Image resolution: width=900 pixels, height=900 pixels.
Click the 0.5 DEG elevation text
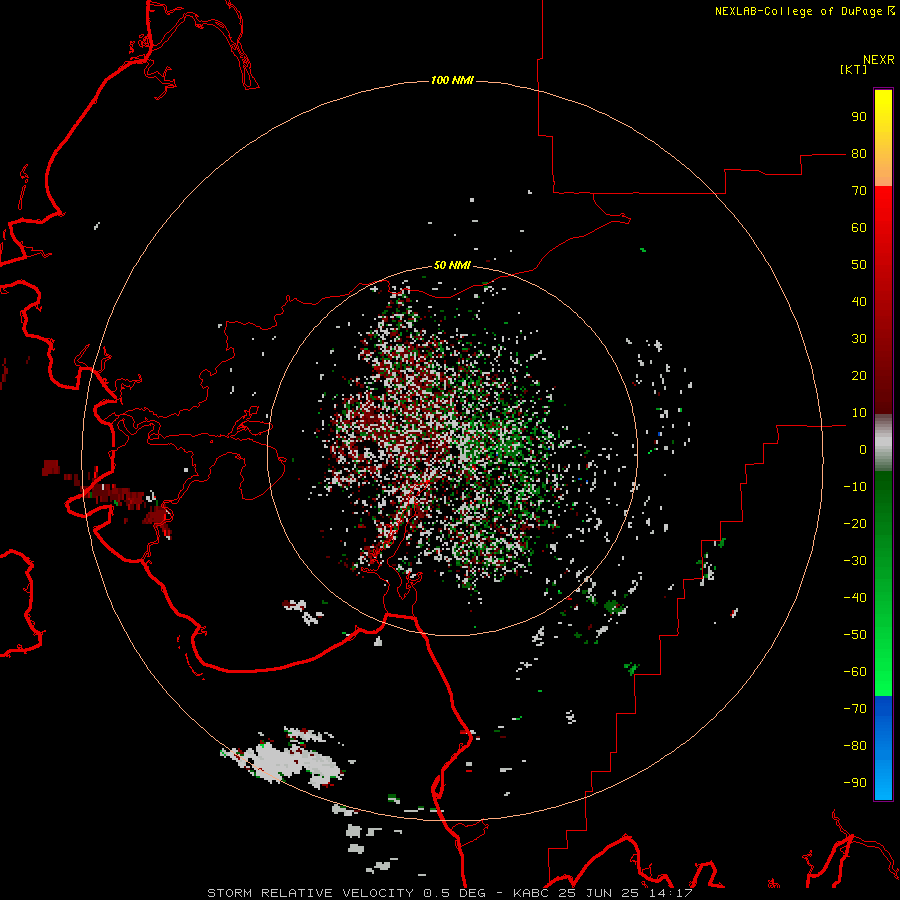[x=455, y=893]
